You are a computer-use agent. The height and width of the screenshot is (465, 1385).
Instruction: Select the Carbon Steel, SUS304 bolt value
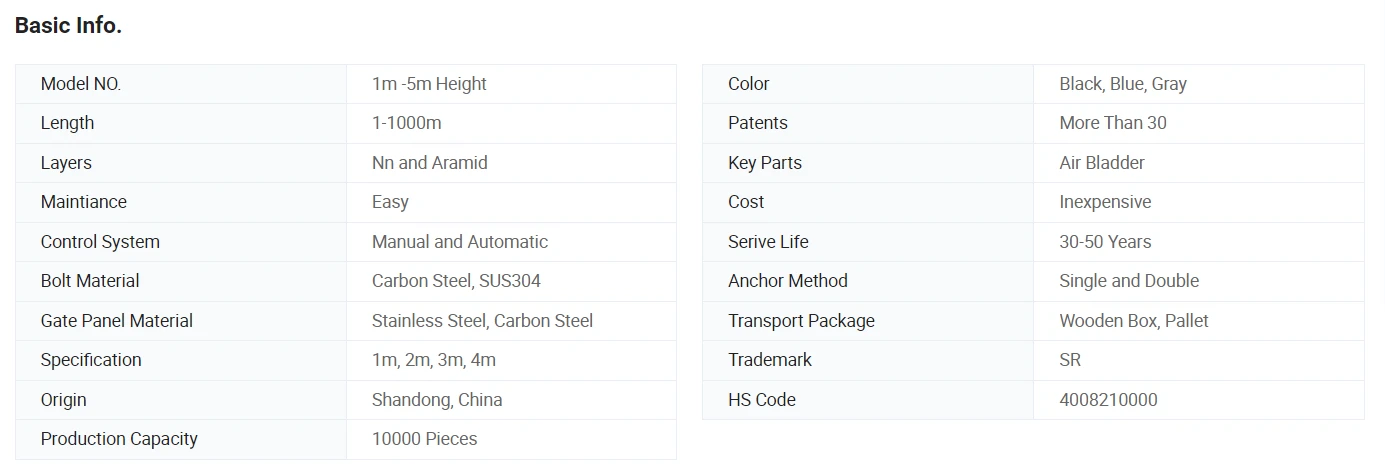(456, 281)
